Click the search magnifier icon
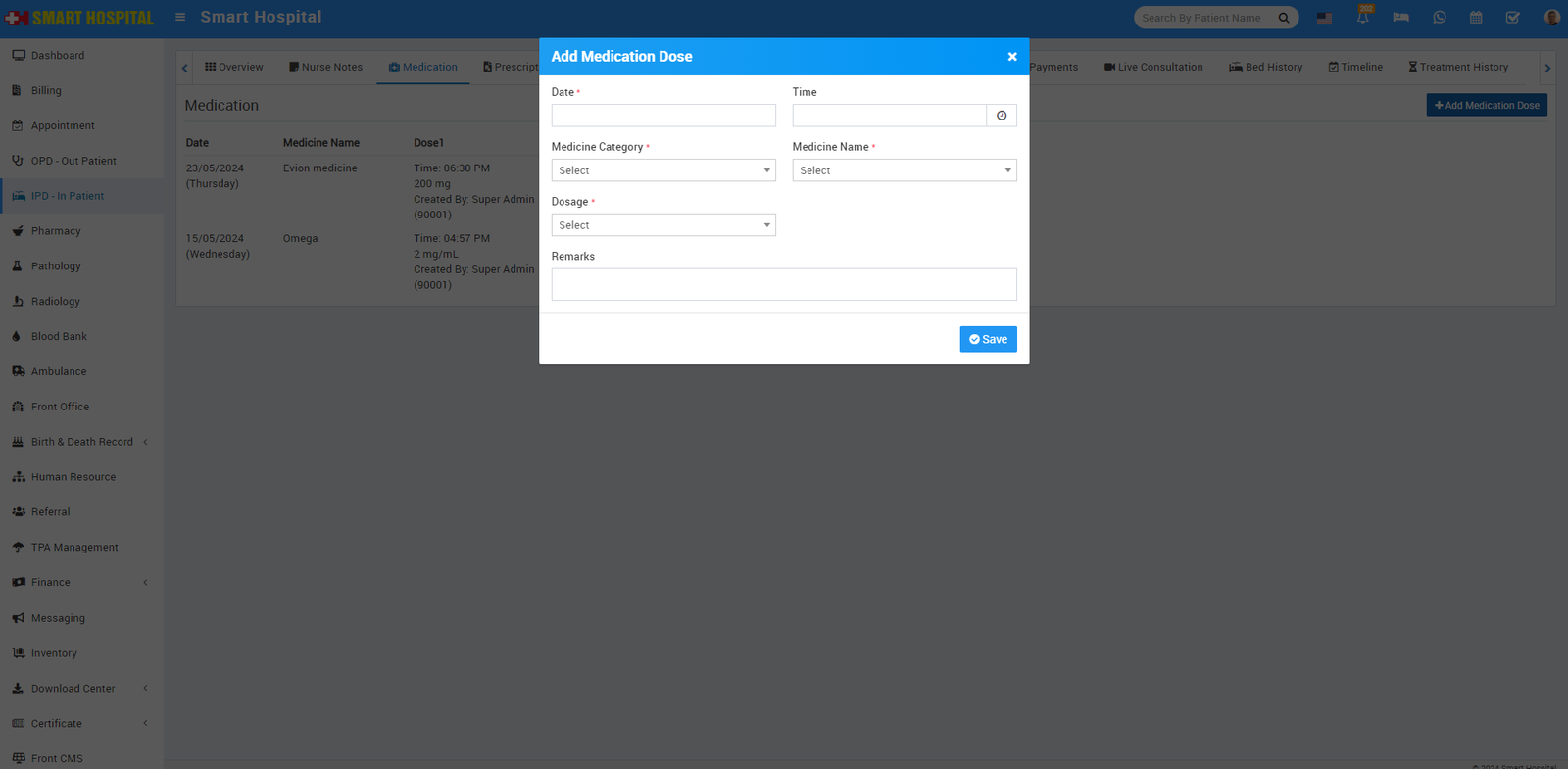 click(x=1284, y=18)
